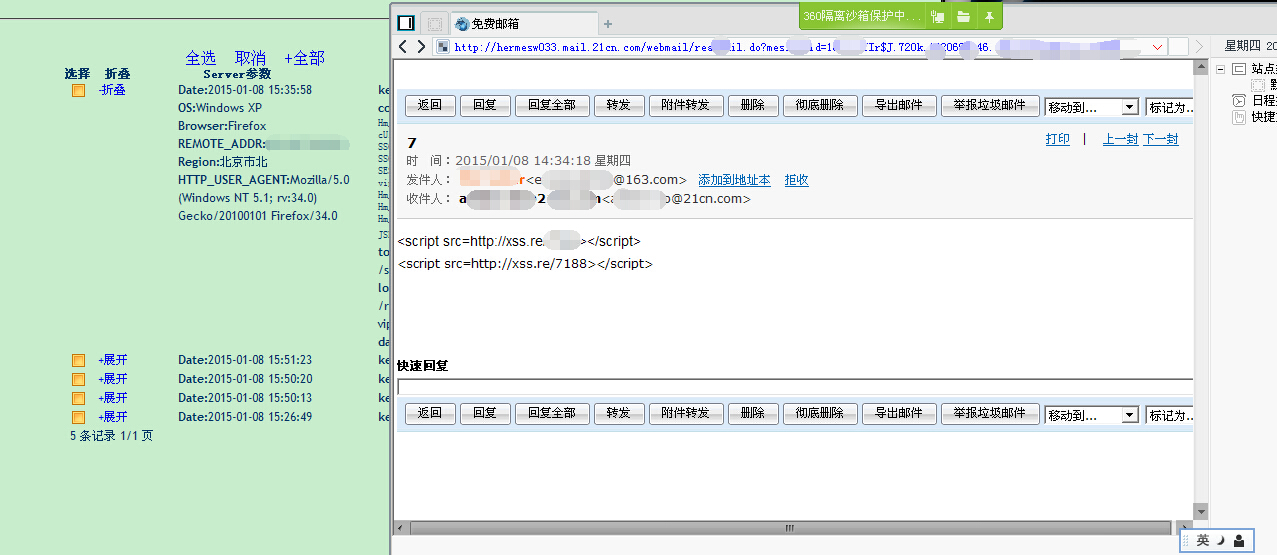Image resolution: width=1277 pixels, height=555 pixels.
Task: Click 回复 in the upper mail toolbar
Action: coord(485,105)
